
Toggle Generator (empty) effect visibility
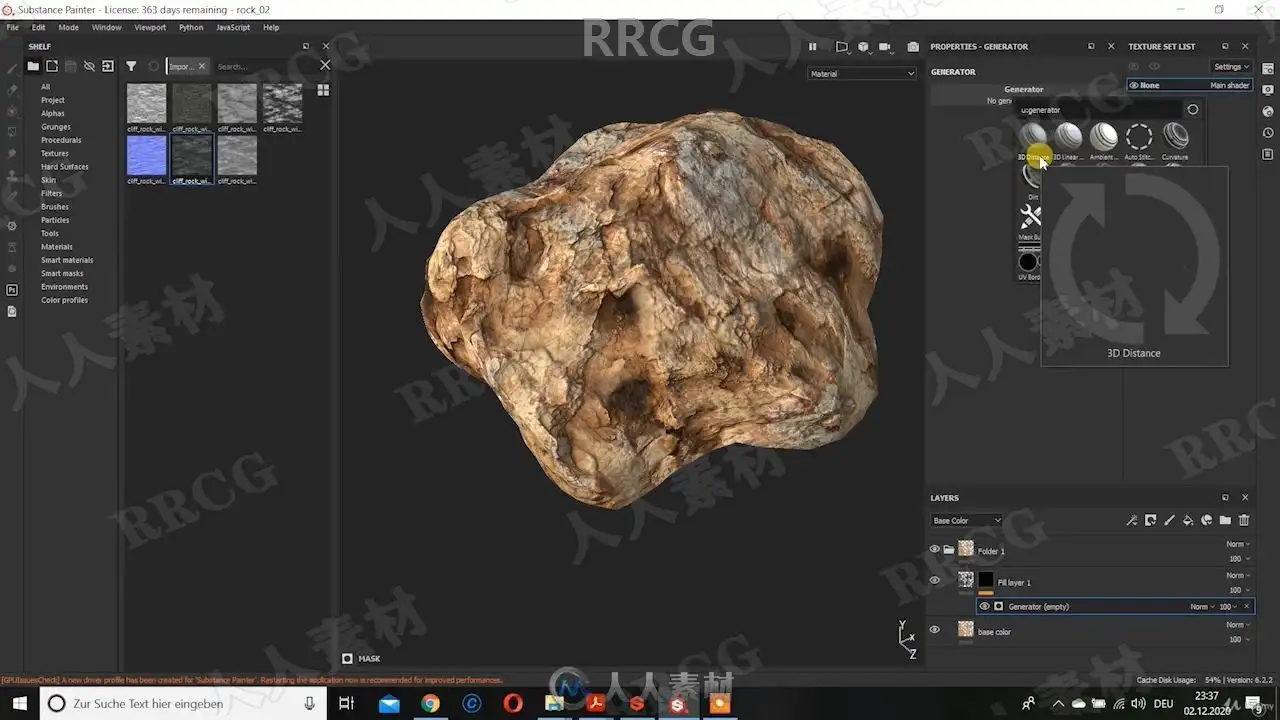[984, 606]
